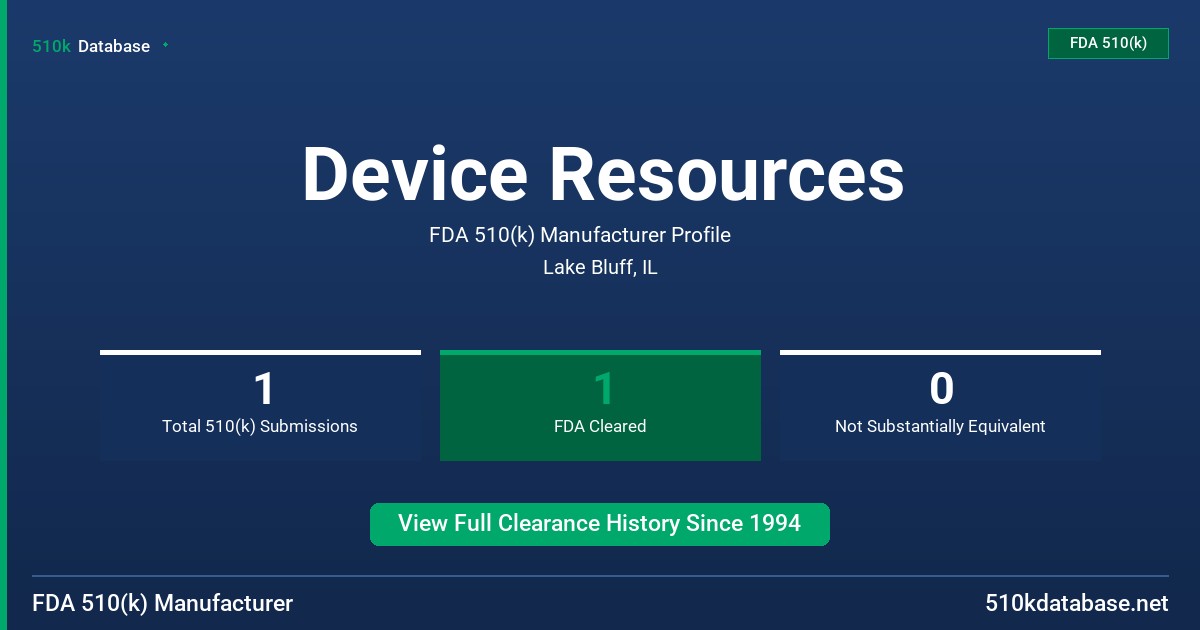Click the small green dot beside Database
Viewport: 1200px width, 630px height.
pos(165,45)
